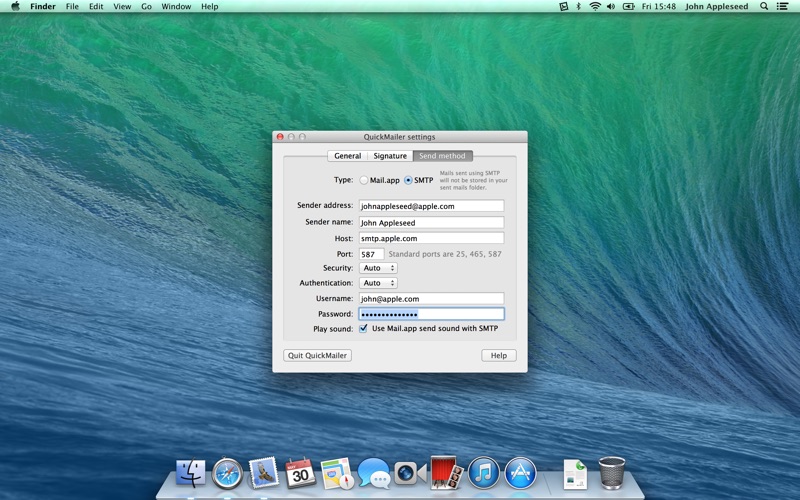Open the App Store Dock icon
This screenshot has height=500, width=800.
[x=520, y=473]
